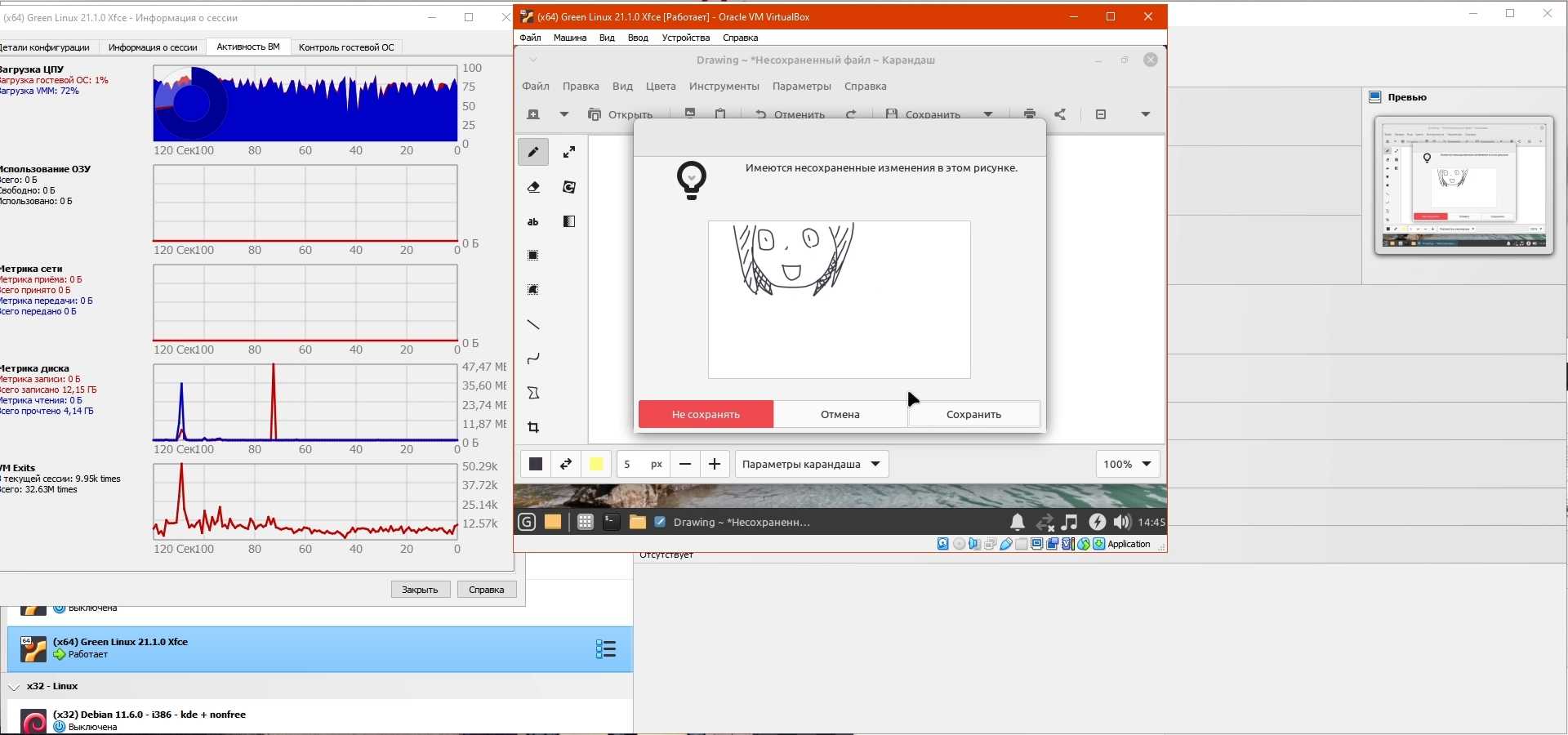This screenshot has width=1568, height=735.
Task: Expand the 100% zoom dropdown
Action: tap(1128, 464)
